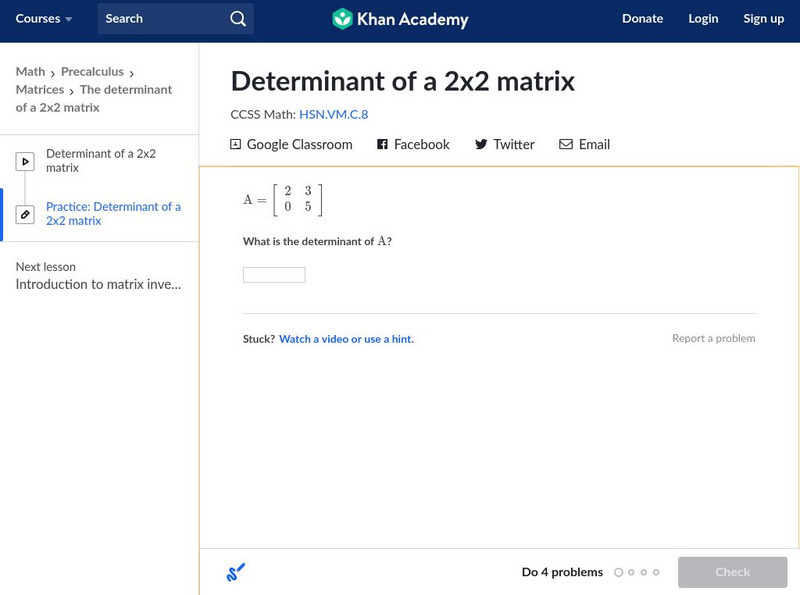The image size is (800, 595).
Task: Open Google Classroom share icon
Action: pos(234,144)
